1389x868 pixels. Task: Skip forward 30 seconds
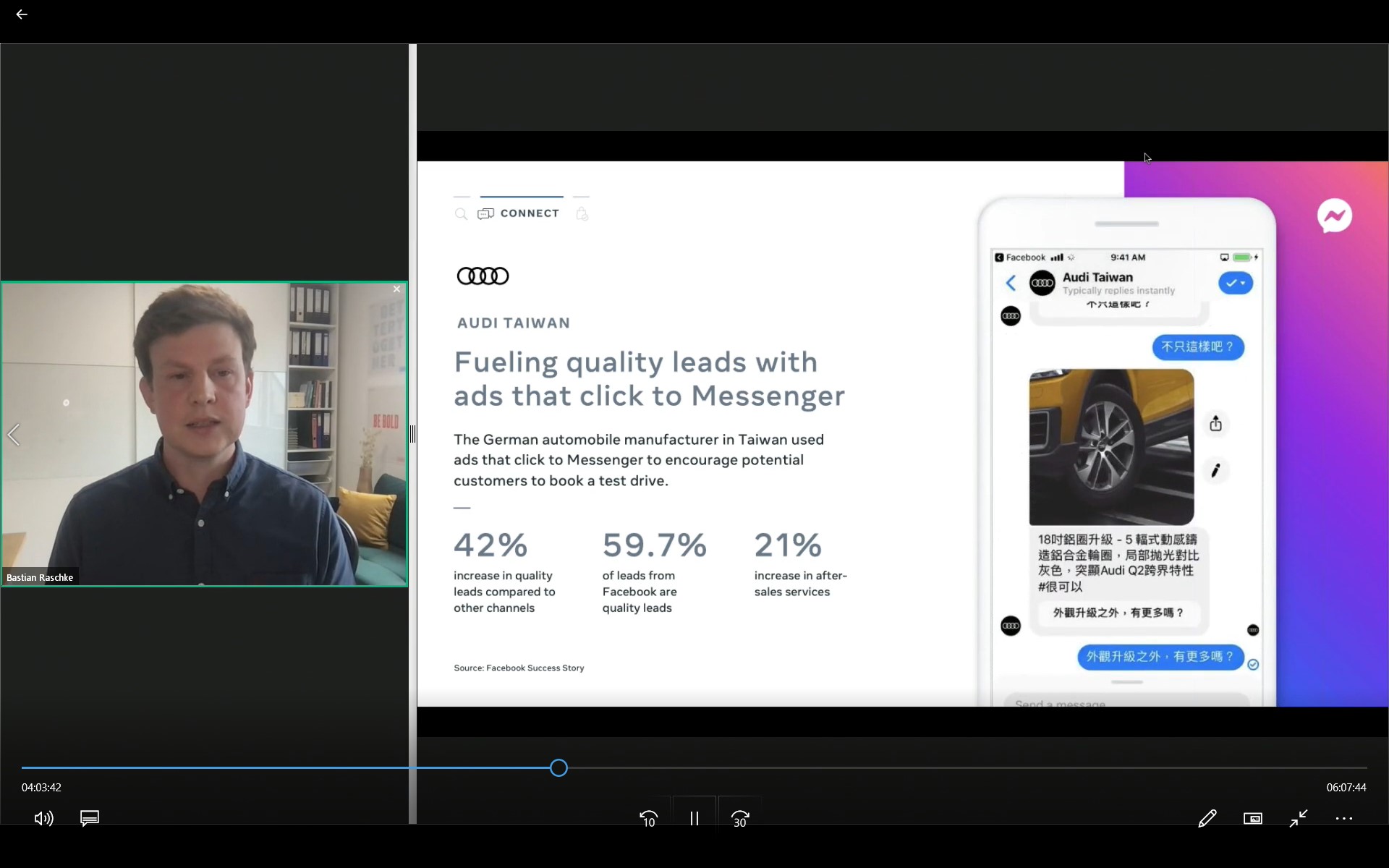click(740, 818)
